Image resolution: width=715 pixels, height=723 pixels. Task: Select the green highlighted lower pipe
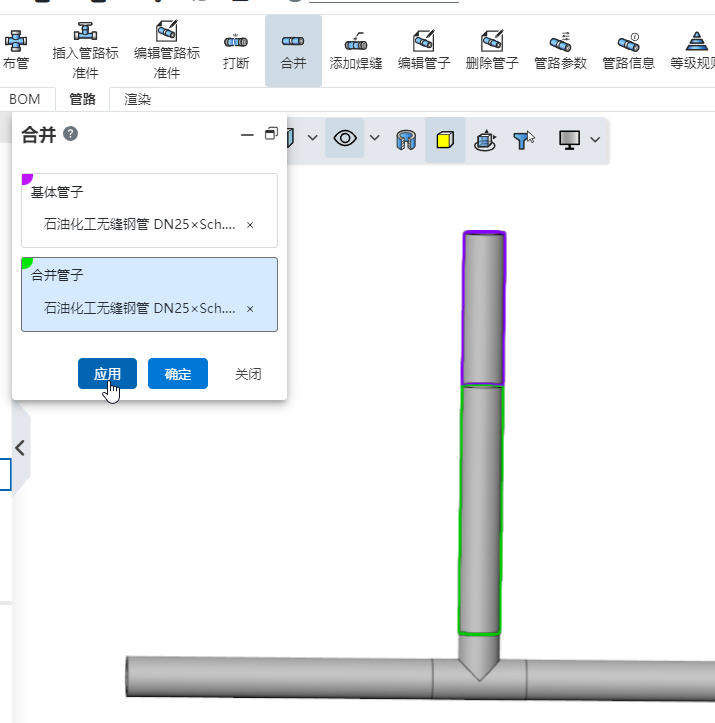(x=480, y=510)
